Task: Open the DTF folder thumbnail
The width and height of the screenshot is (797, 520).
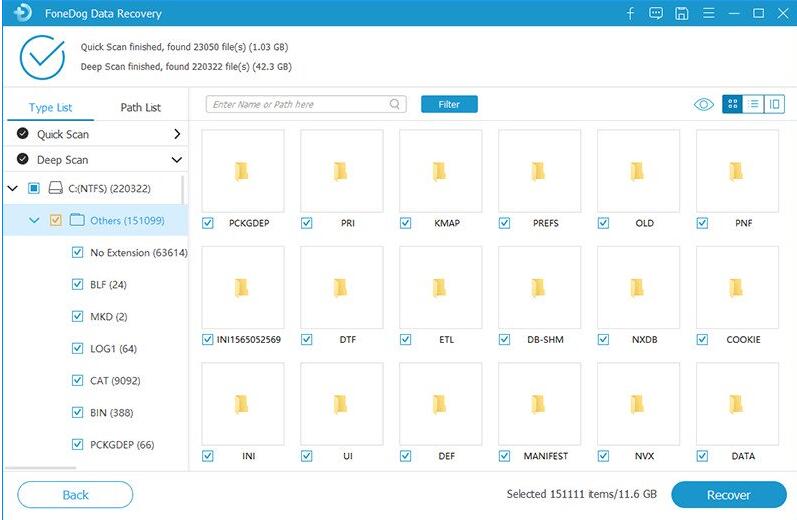Action: click(x=342, y=287)
